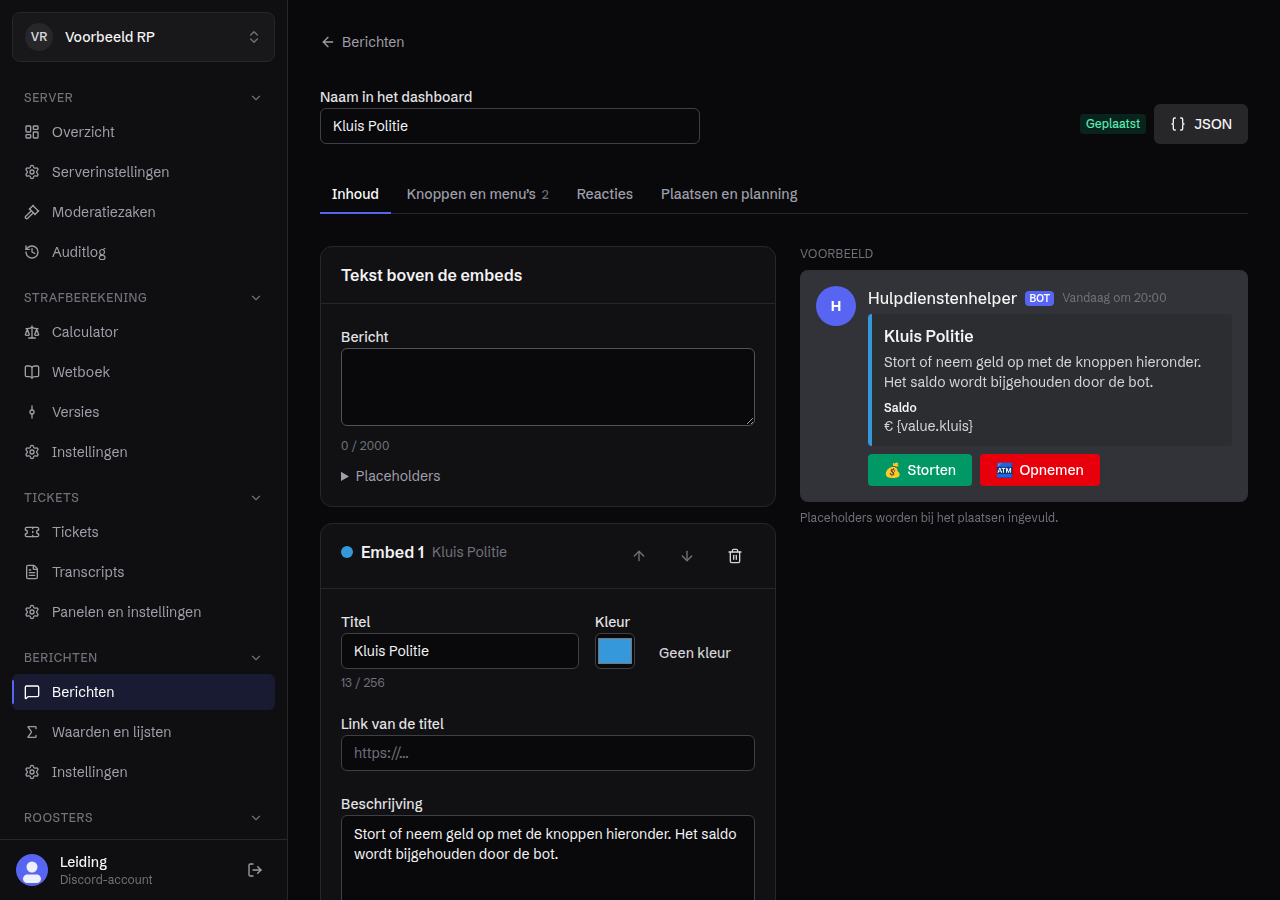This screenshot has width=1280, height=900.
Task: Click the Transcripts document icon
Action: [32, 572]
